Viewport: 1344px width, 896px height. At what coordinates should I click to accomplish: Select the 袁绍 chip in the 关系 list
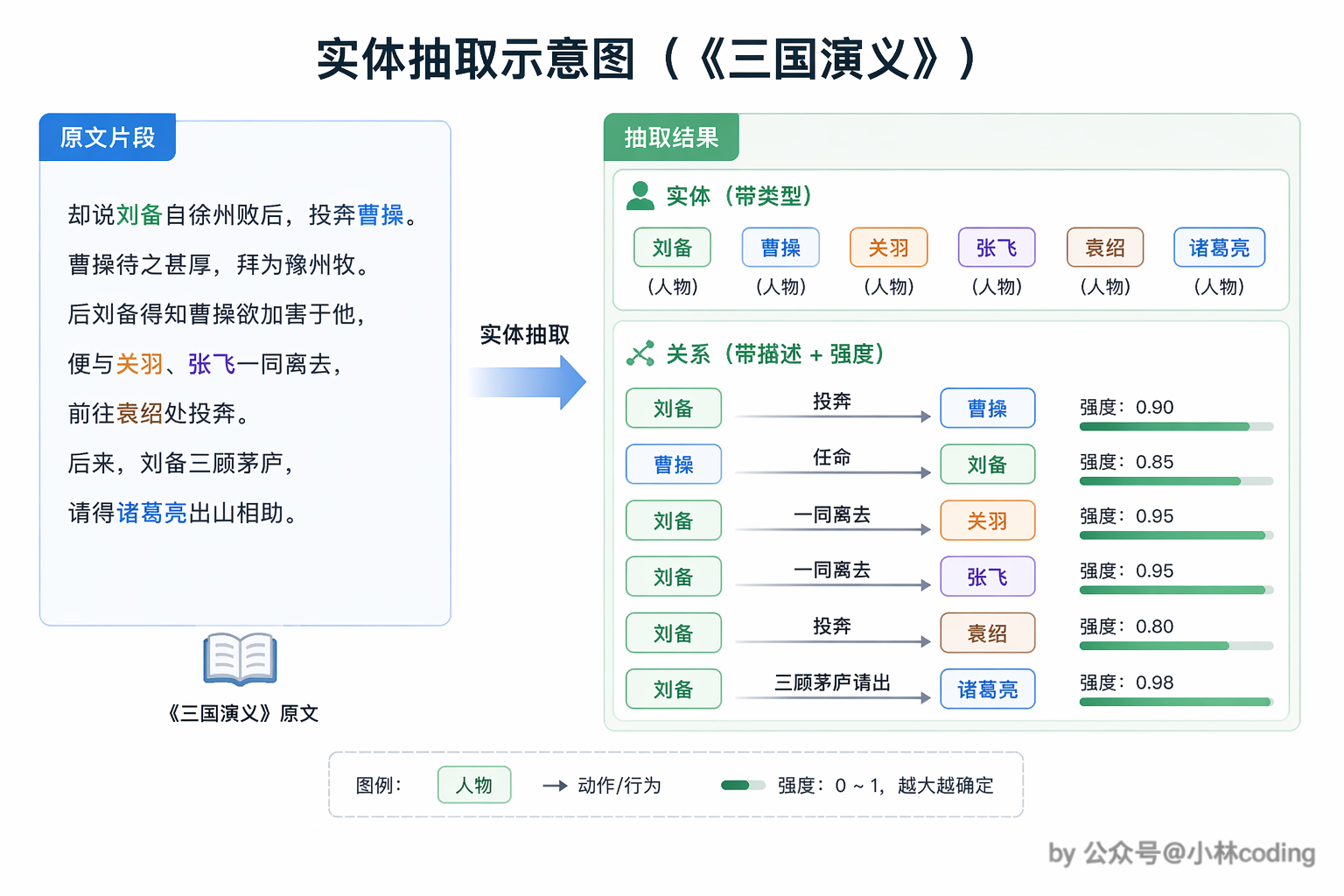point(988,633)
